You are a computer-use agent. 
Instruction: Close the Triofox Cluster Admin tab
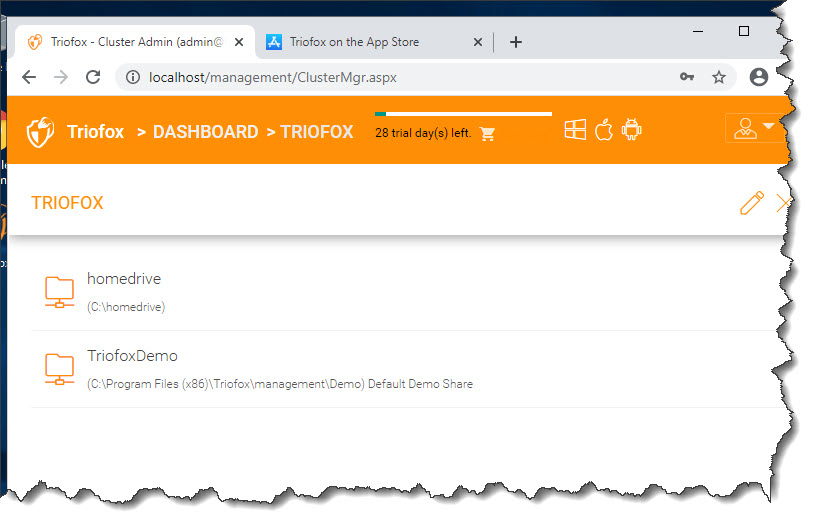(x=239, y=42)
